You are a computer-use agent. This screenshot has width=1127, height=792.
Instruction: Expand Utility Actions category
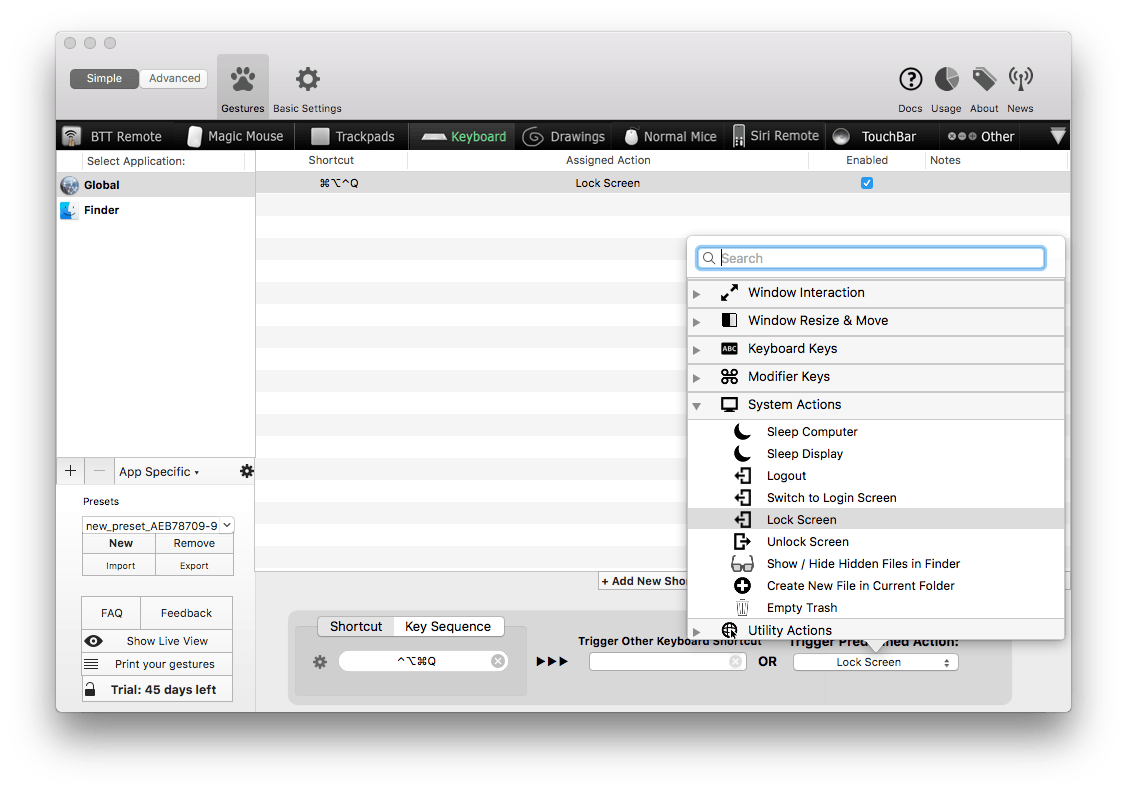coord(696,632)
